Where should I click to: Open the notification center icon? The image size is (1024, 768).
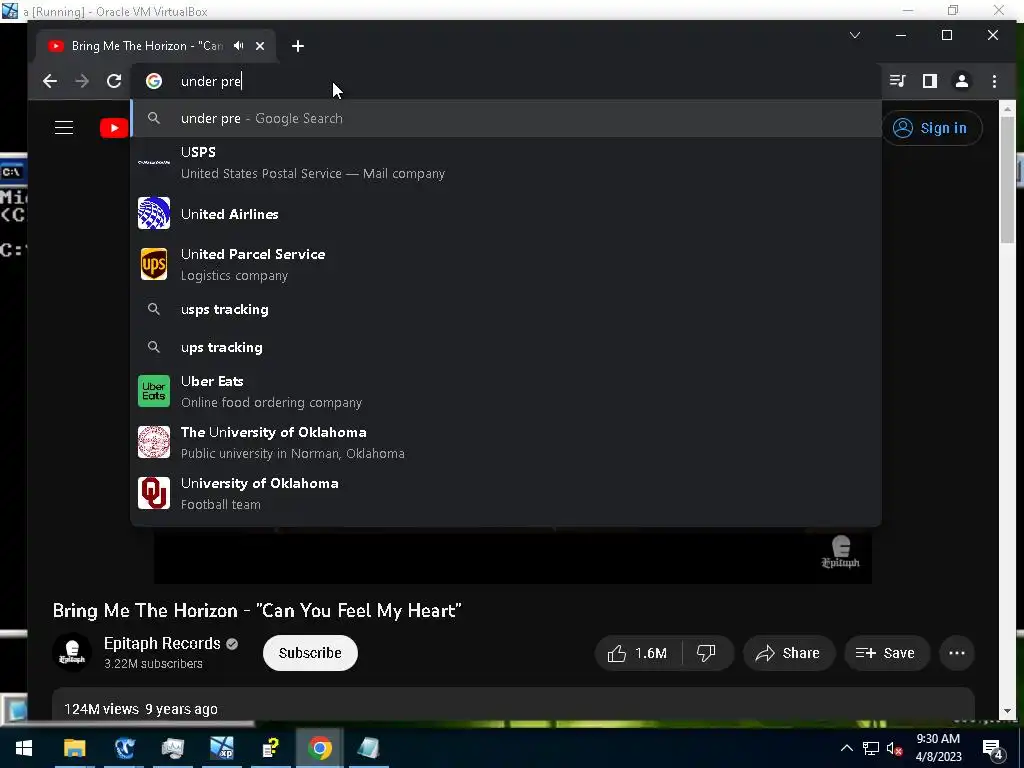click(993, 749)
